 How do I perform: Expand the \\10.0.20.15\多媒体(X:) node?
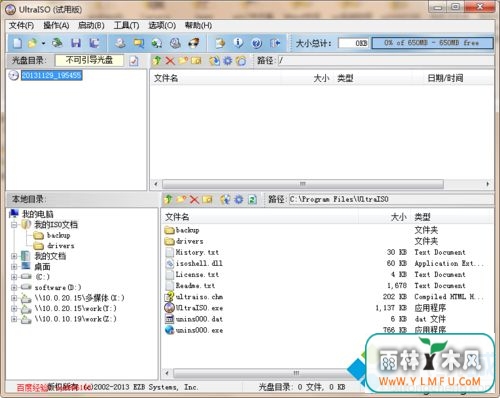14,298
